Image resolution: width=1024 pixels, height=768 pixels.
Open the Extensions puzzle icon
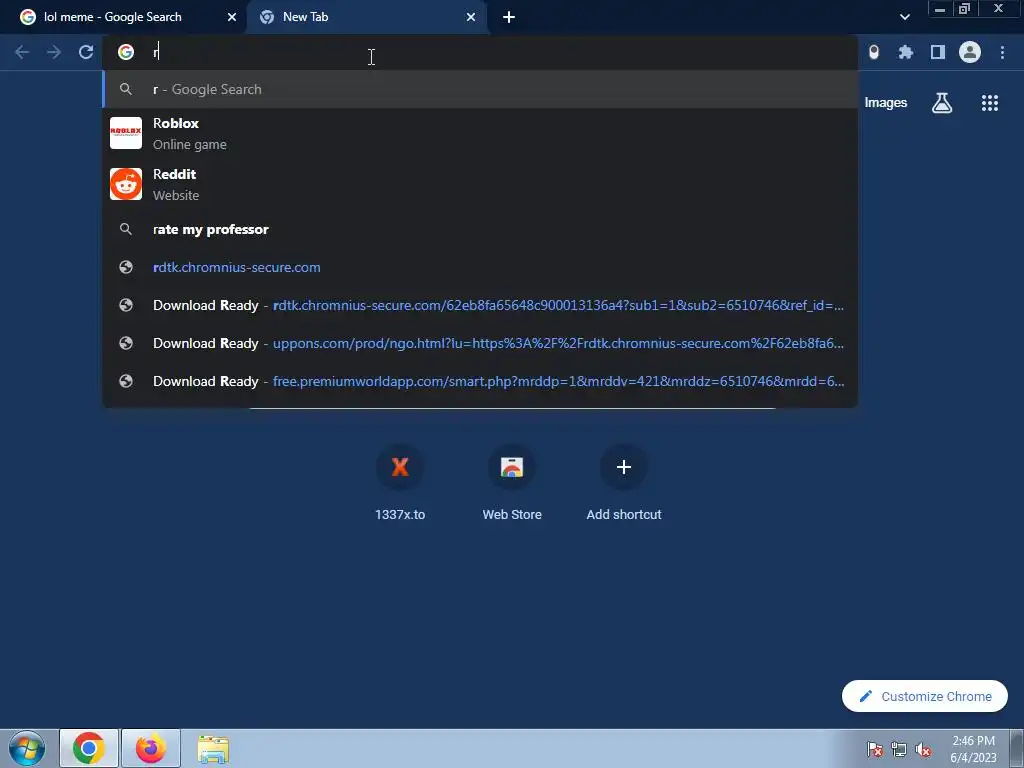(905, 52)
